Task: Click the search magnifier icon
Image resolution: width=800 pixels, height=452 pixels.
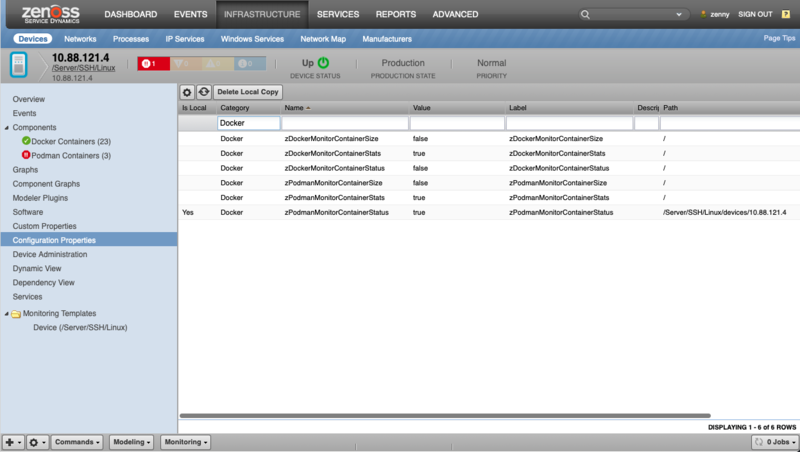Action: pos(585,15)
